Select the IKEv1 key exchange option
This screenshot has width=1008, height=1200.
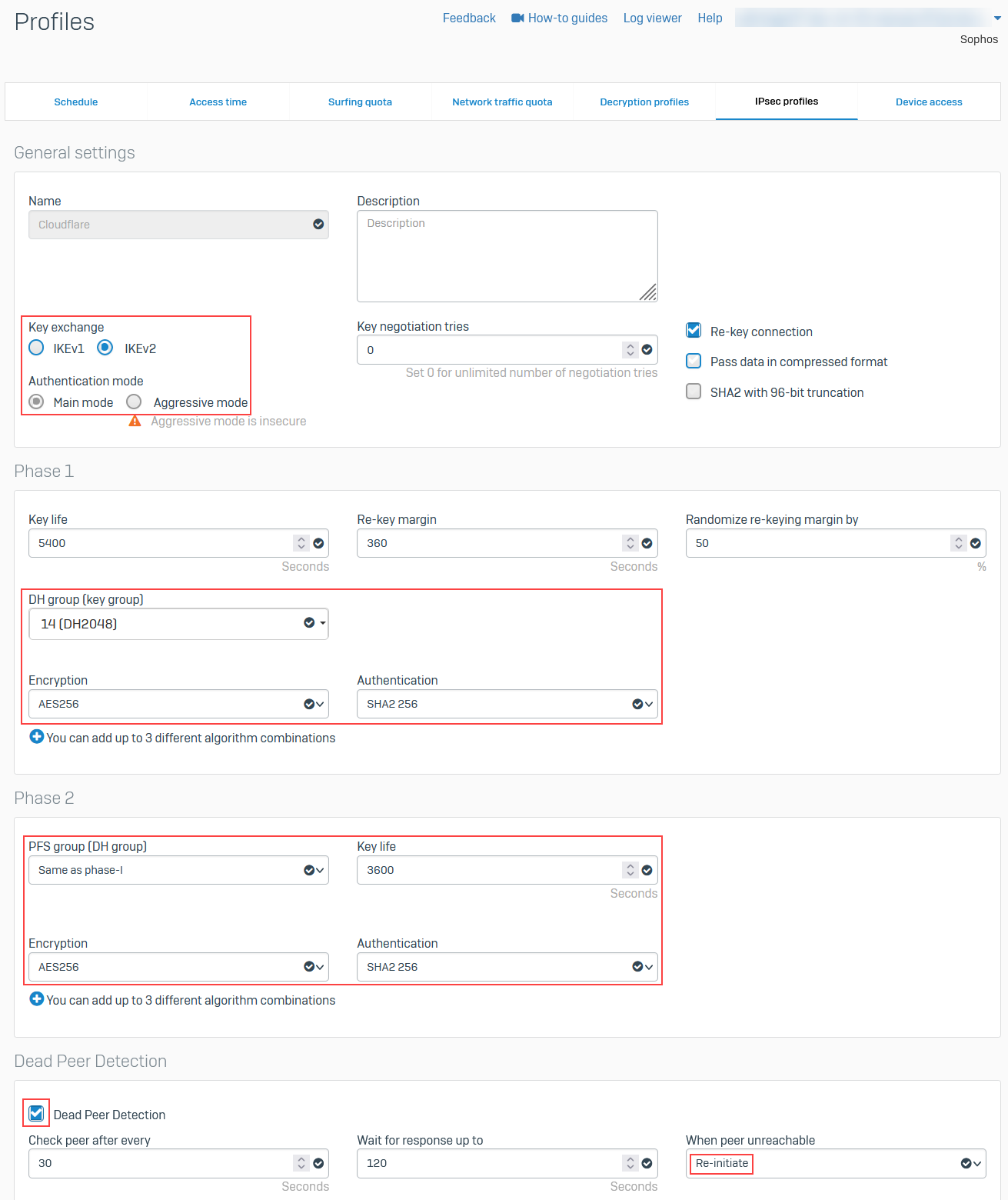pos(36,348)
